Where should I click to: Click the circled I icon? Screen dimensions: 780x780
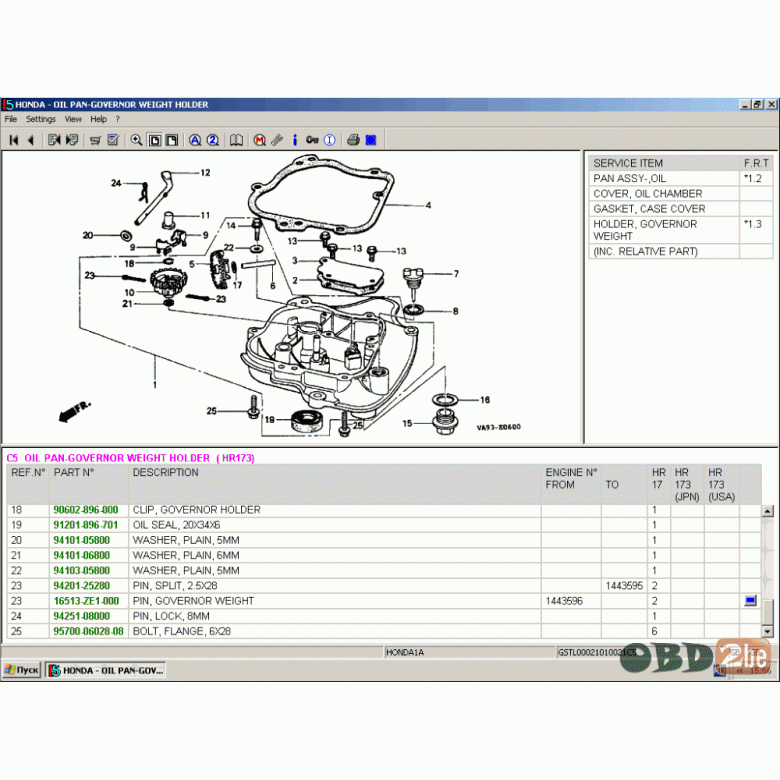[330, 140]
